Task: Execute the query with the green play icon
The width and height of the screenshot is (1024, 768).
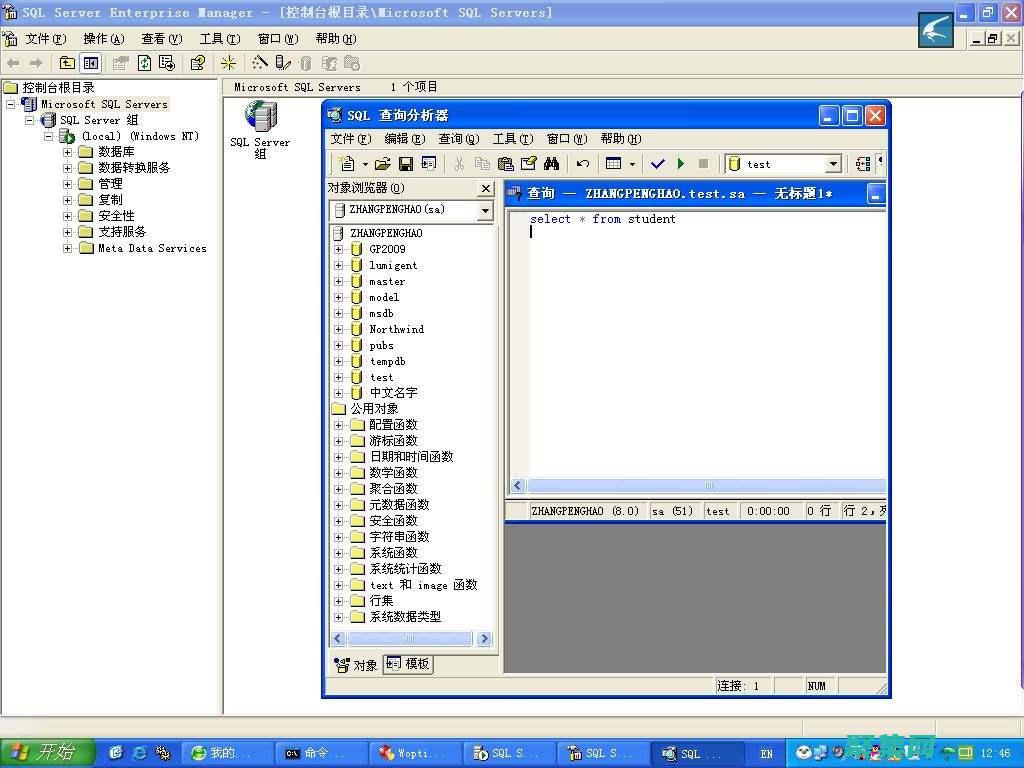Action: 679,163
